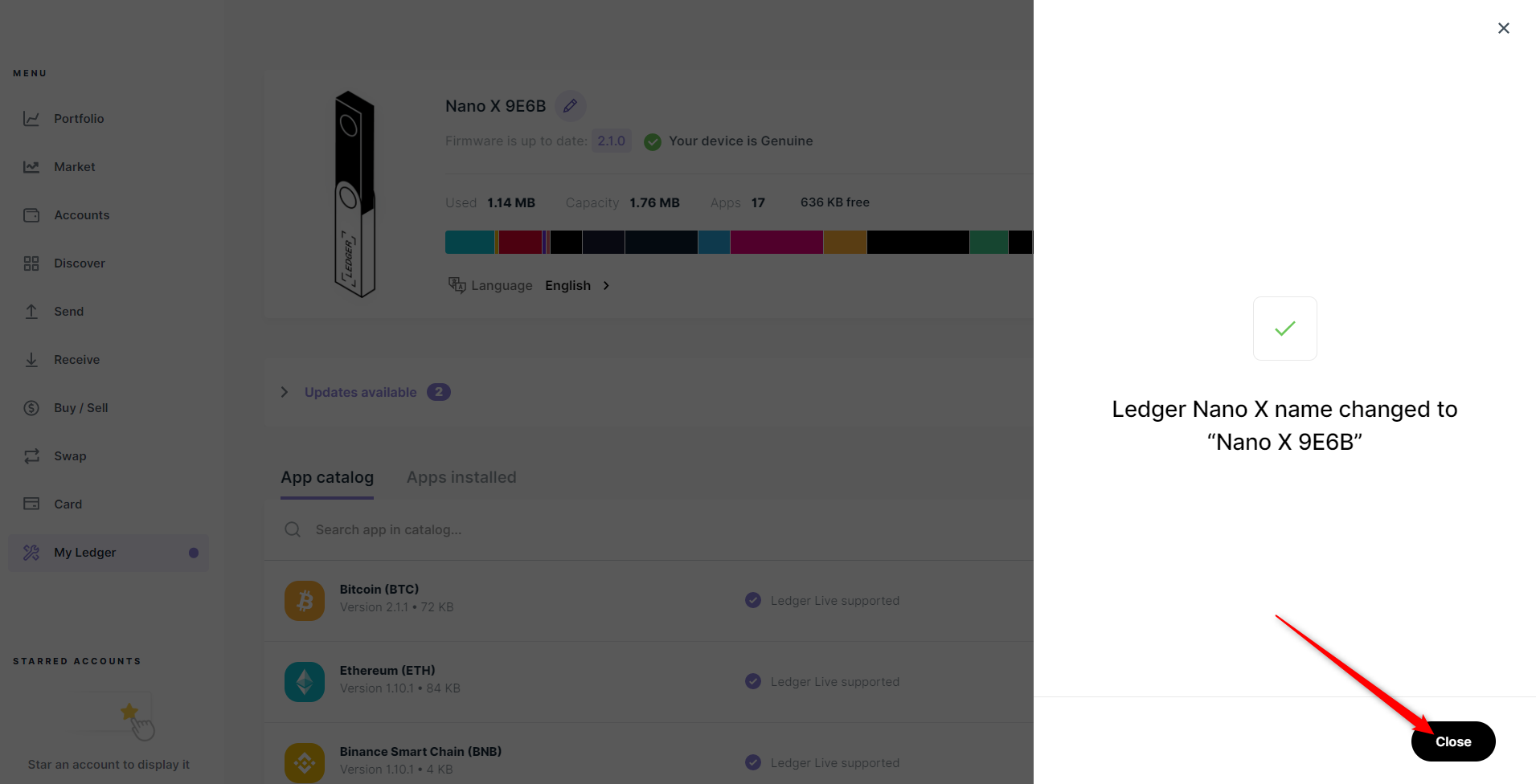Viewport: 1536px width, 784px height.
Task: Click the star icon under Starred Accounts
Action: coord(129,711)
